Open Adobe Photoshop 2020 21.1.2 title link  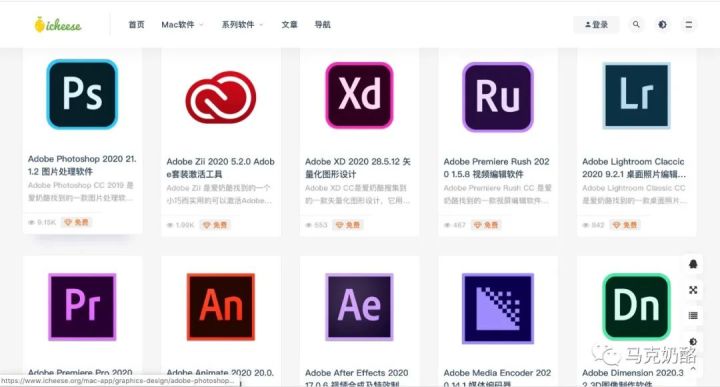point(82,165)
